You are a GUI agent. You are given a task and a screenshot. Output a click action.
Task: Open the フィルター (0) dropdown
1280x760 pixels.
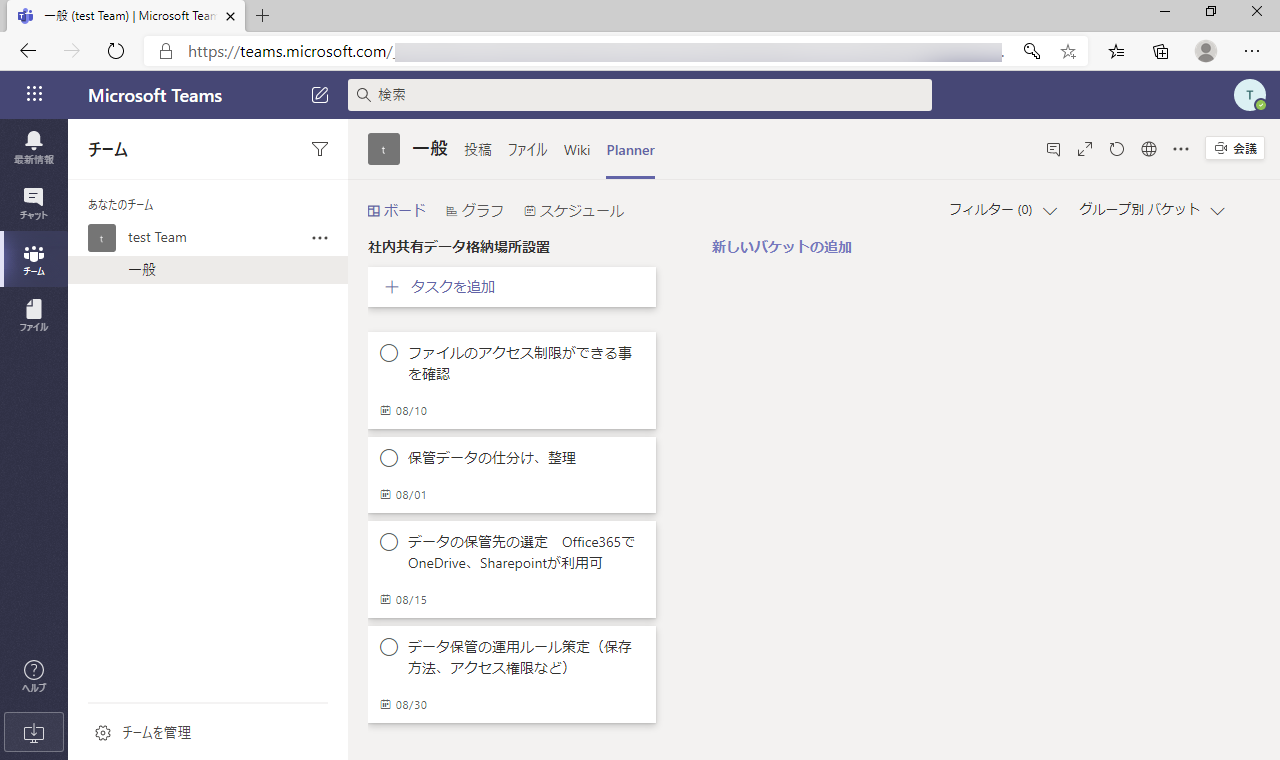1003,210
